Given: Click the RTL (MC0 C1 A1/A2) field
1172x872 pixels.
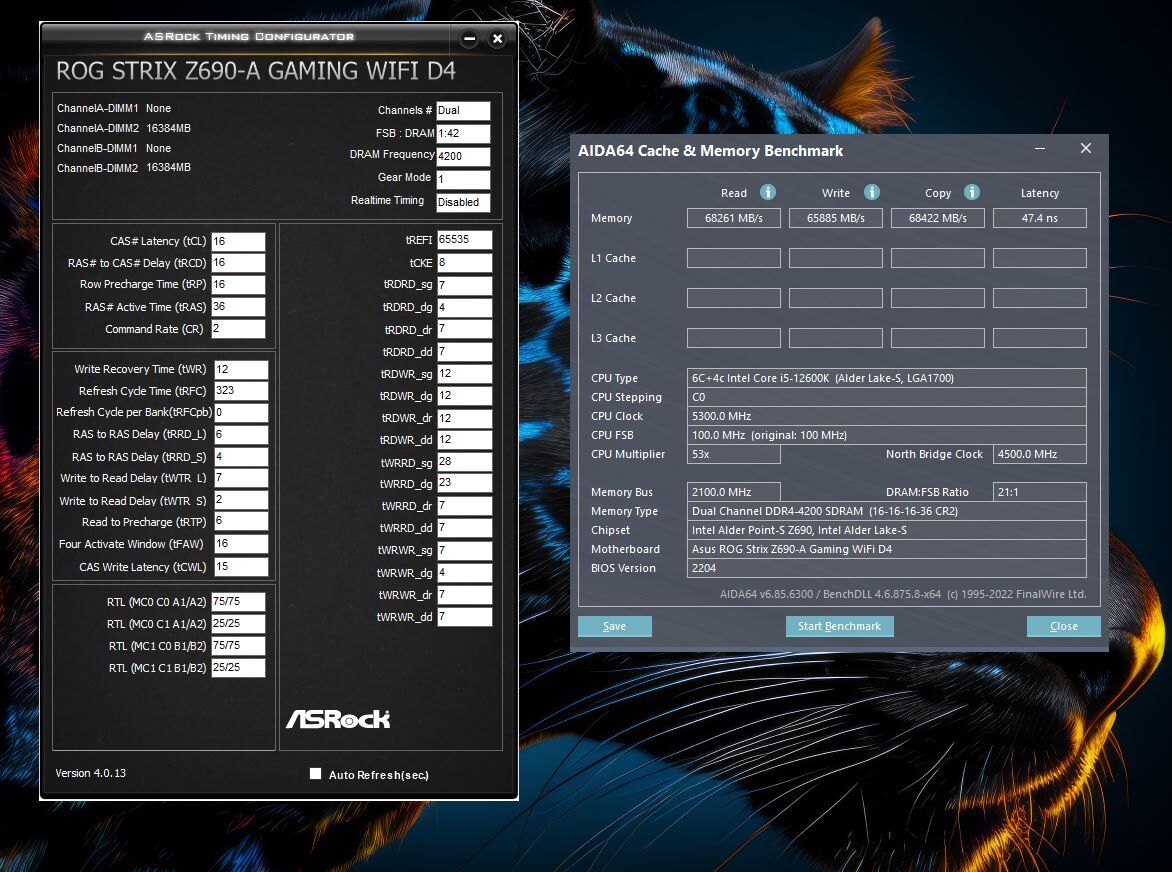Looking at the screenshot, I should (x=238, y=623).
